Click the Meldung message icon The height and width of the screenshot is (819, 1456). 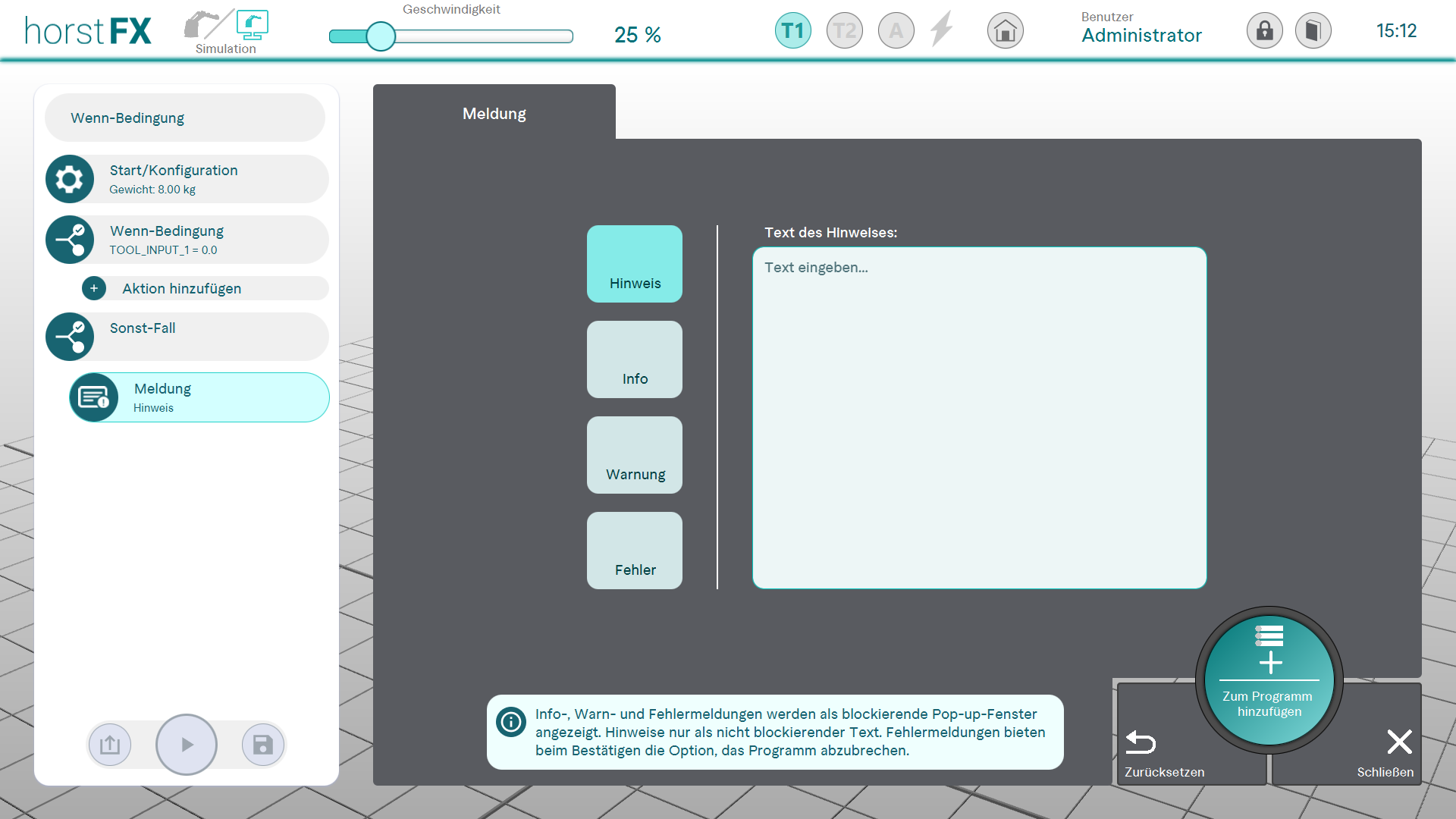pyautogui.click(x=94, y=398)
